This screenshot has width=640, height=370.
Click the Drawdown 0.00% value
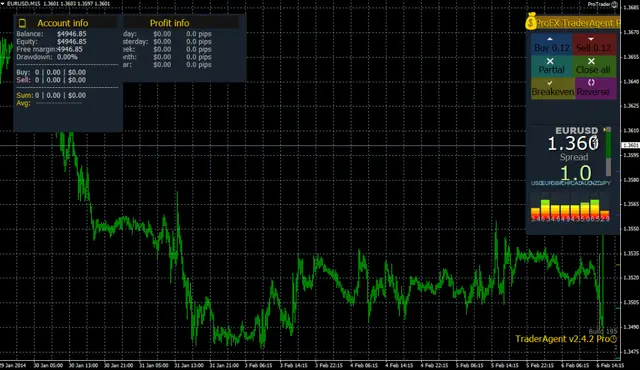(67, 57)
